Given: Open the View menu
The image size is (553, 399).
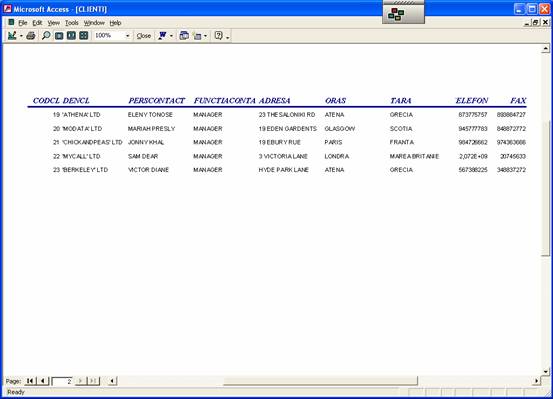Looking at the screenshot, I should click(54, 23).
